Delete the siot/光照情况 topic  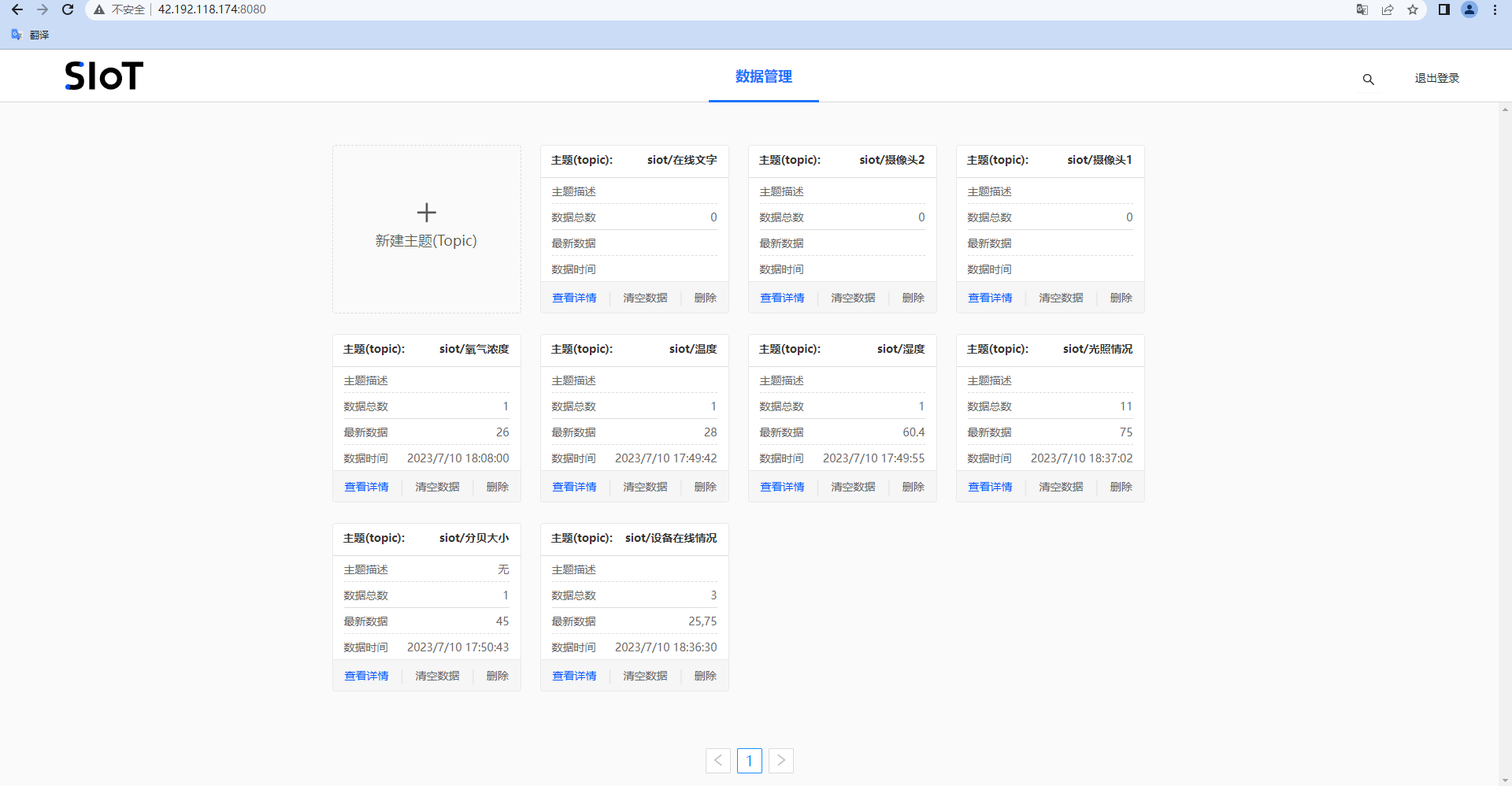(x=1121, y=487)
